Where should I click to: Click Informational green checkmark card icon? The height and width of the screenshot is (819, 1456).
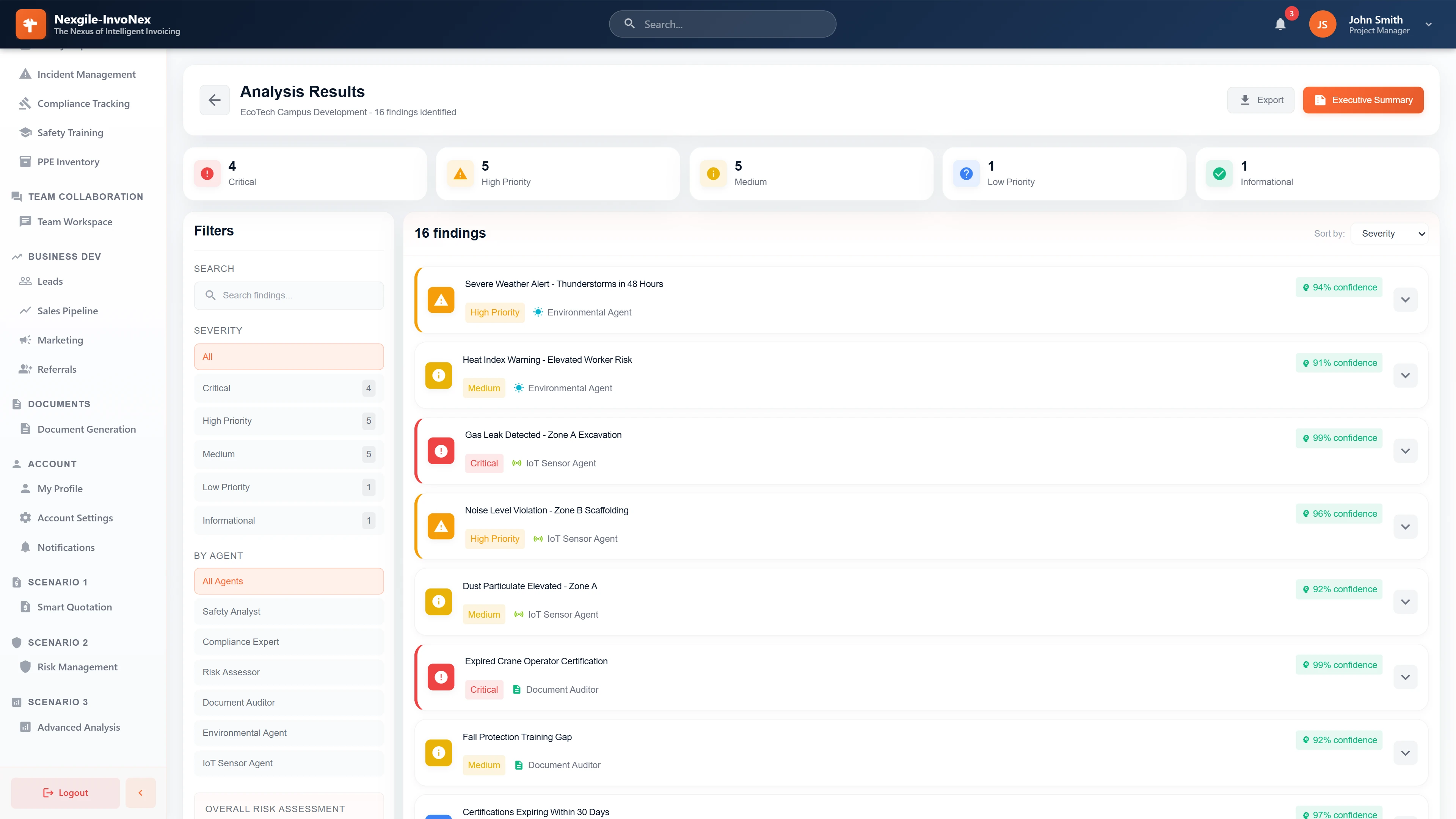tap(1219, 174)
